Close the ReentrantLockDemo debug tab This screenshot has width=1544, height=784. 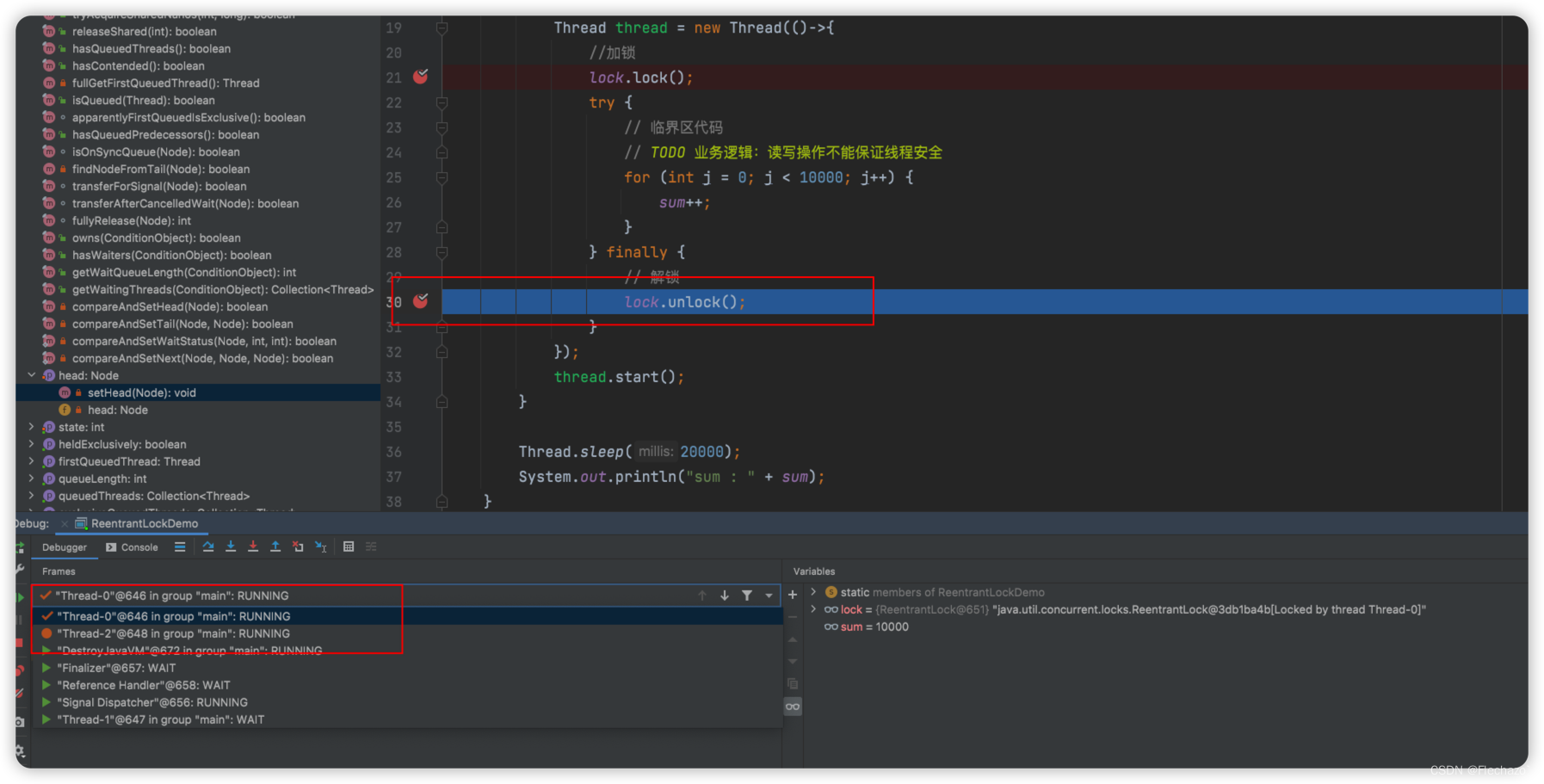pos(65,523)
